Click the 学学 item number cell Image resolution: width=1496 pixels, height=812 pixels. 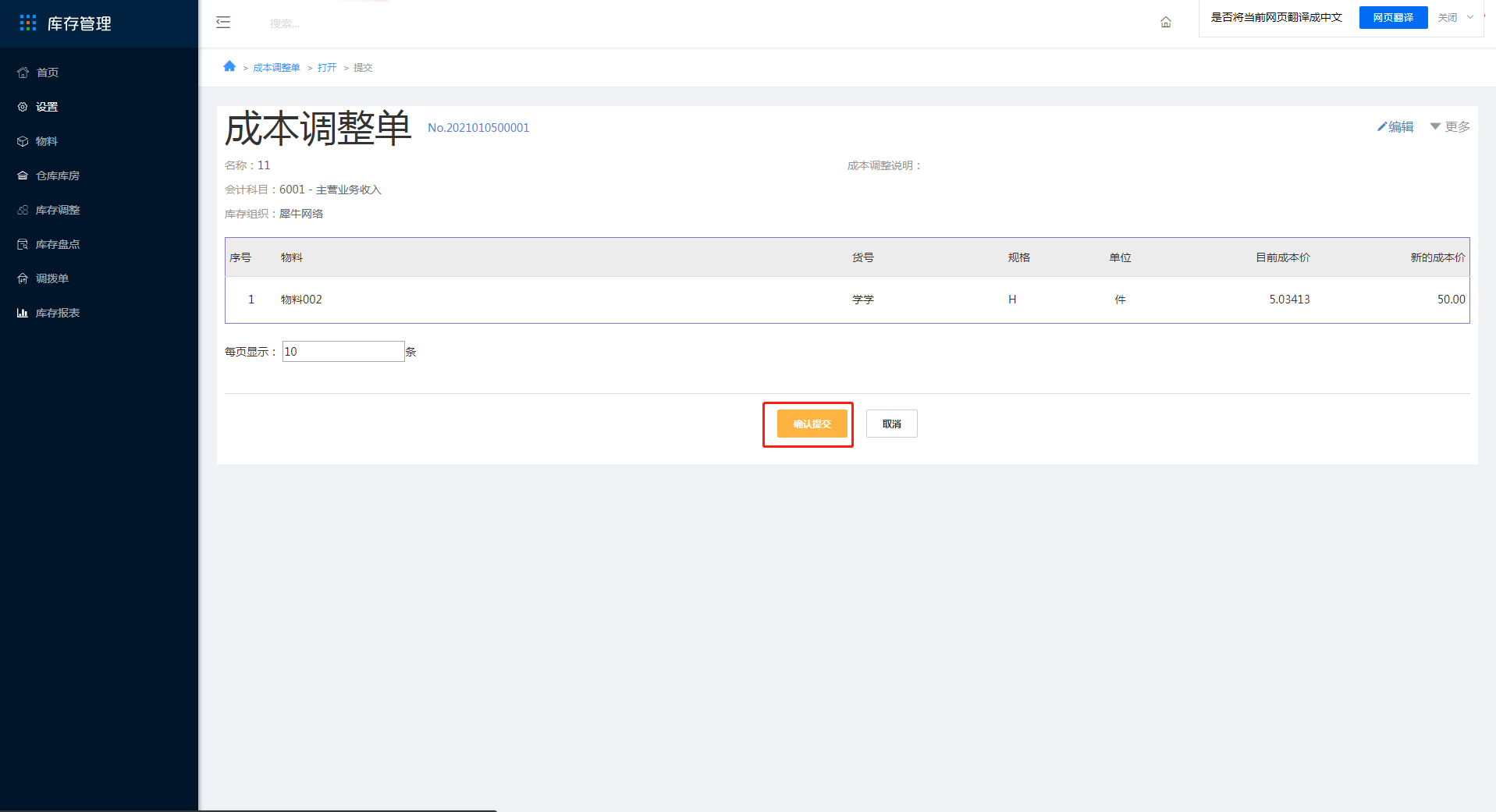[863, 300]
